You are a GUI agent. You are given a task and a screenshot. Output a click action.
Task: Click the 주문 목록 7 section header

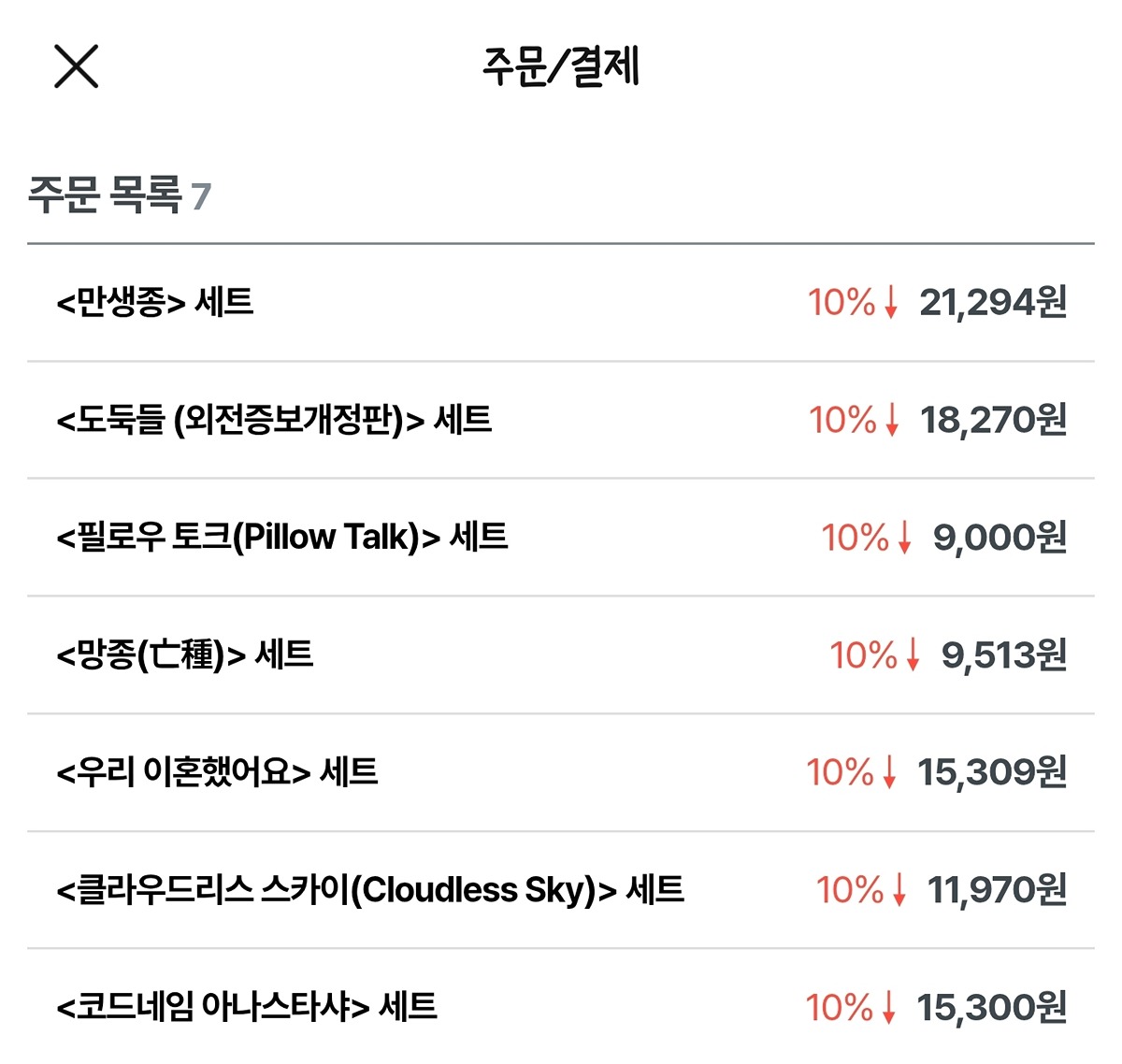point(120,194)
